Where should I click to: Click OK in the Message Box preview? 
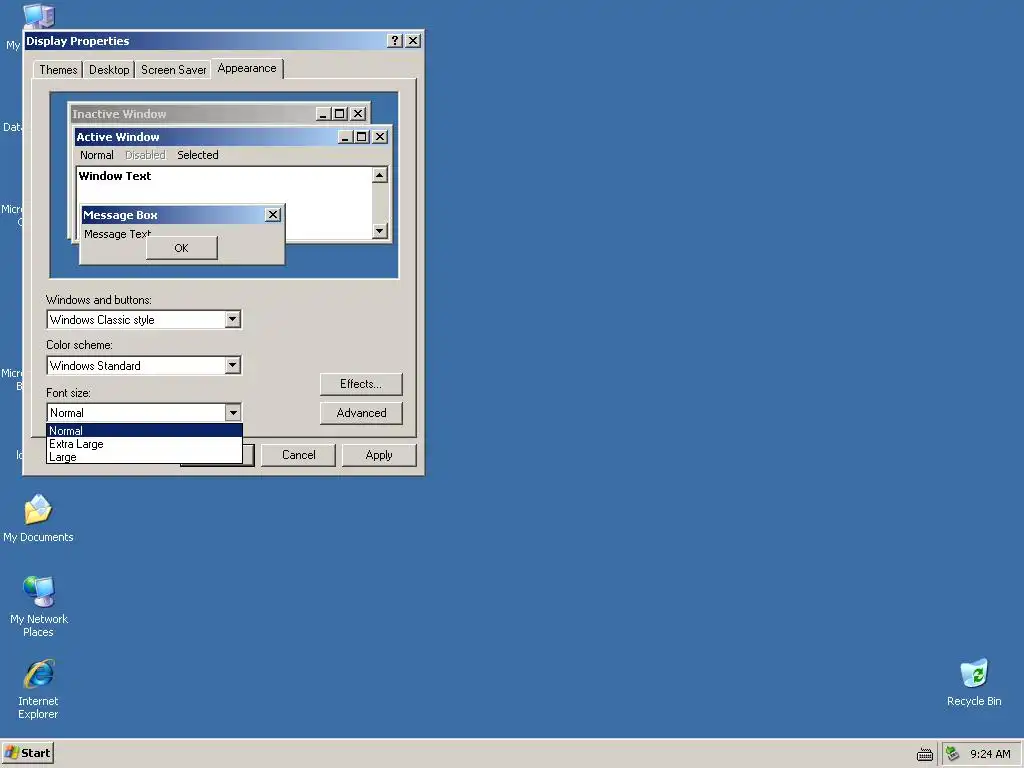[182, 248]
